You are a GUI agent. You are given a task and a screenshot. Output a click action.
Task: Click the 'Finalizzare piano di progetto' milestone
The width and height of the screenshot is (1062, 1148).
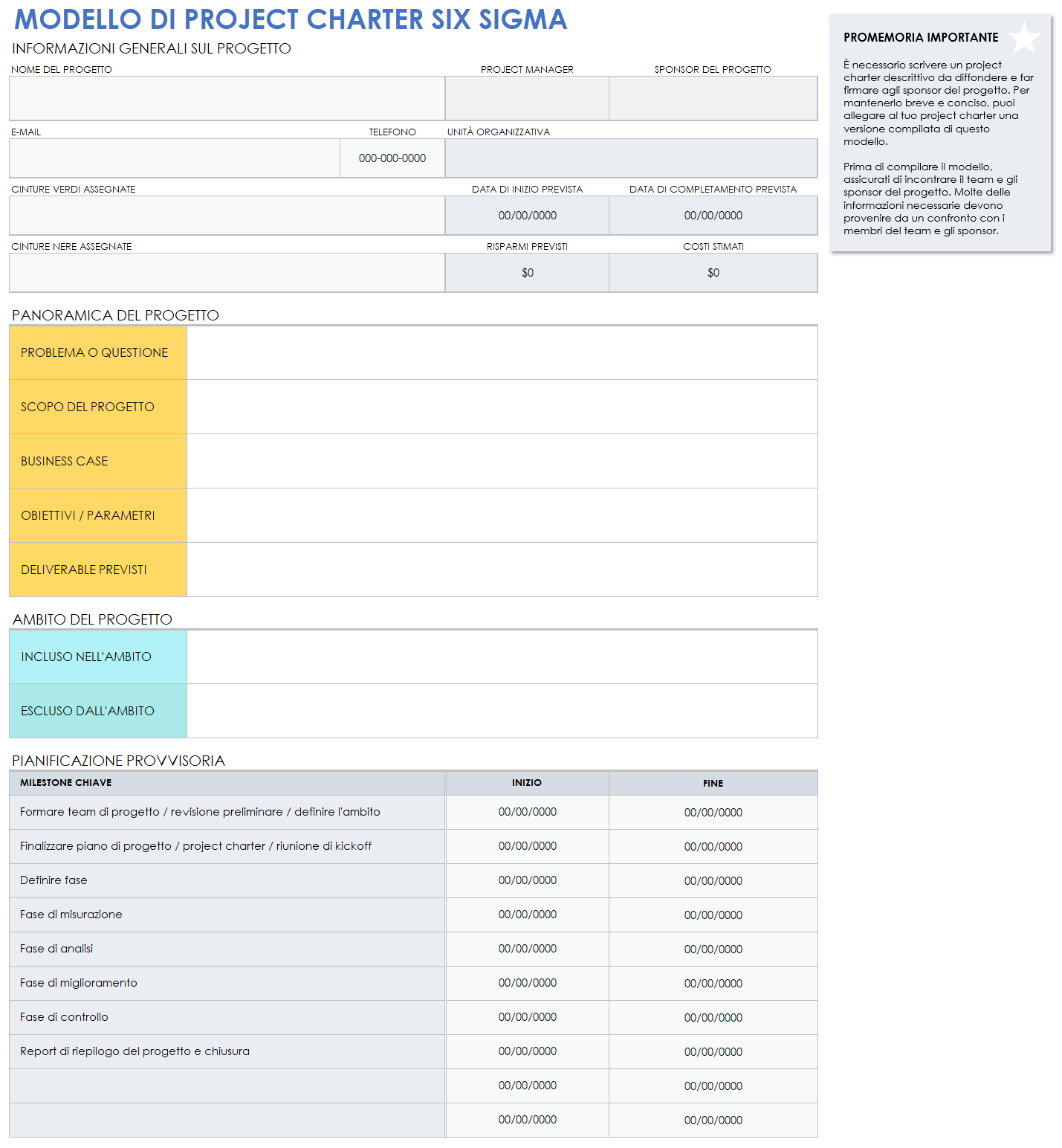click(227, 846)
